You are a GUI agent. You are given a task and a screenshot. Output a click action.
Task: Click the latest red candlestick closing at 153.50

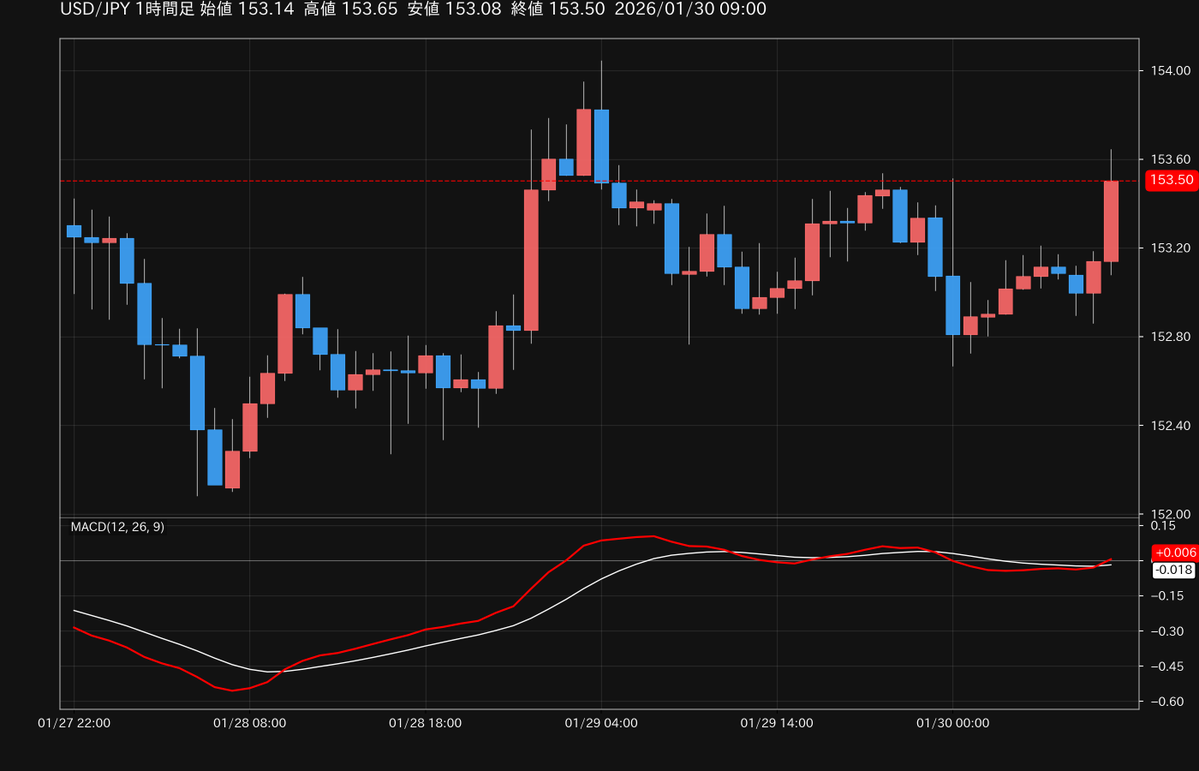[x=1111, y=221]
